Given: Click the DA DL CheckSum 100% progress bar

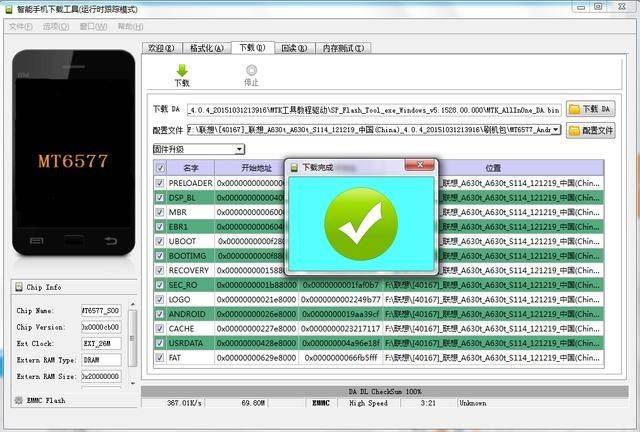Looking at the screenshot, I should 384,392.
